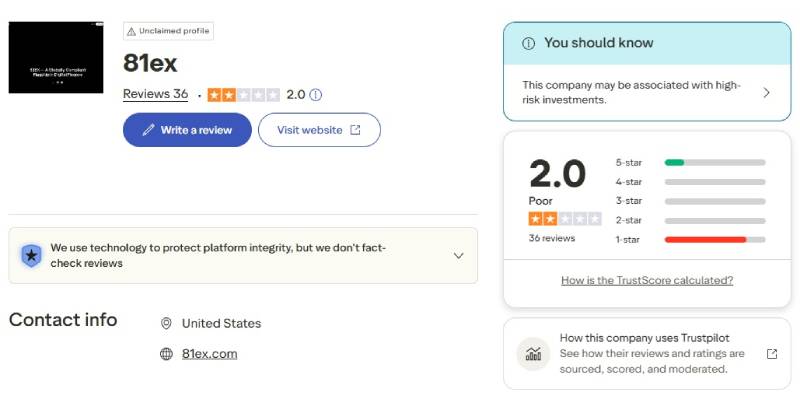Click the shield star icon in integrity notice
The image size is (800, 403).
31,256
